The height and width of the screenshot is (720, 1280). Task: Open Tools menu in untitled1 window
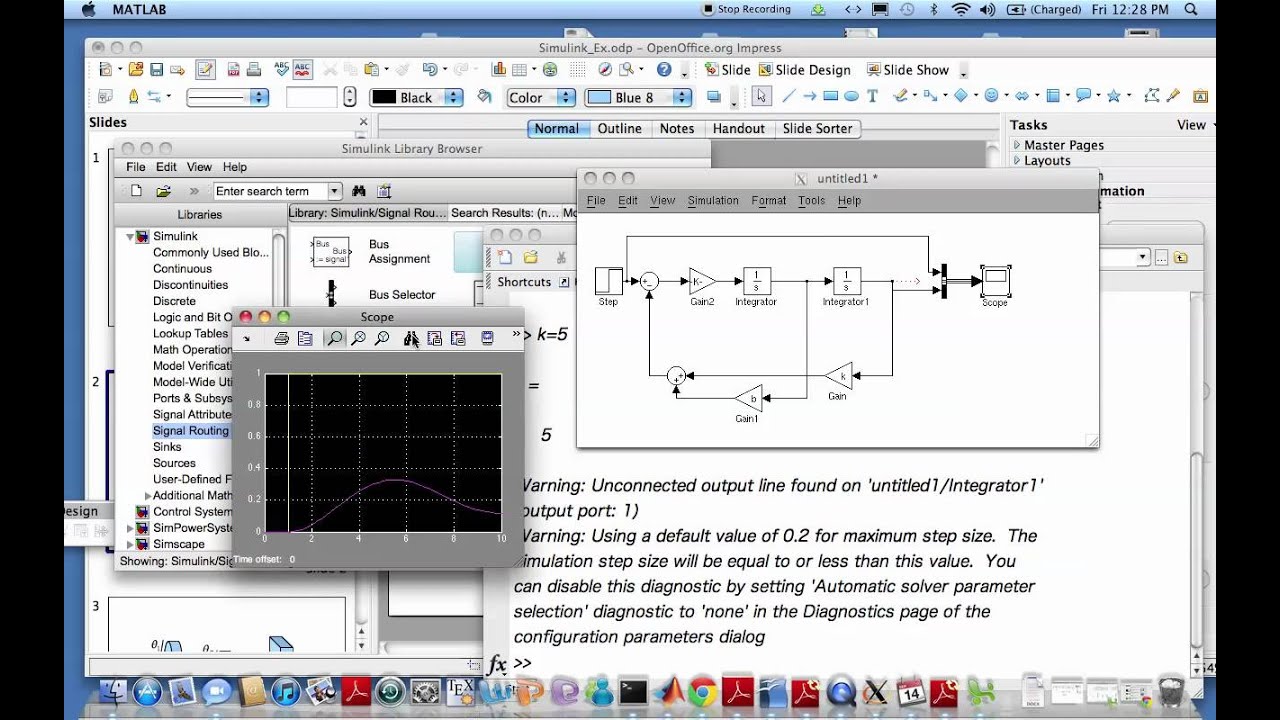click(x=812, y=200)
